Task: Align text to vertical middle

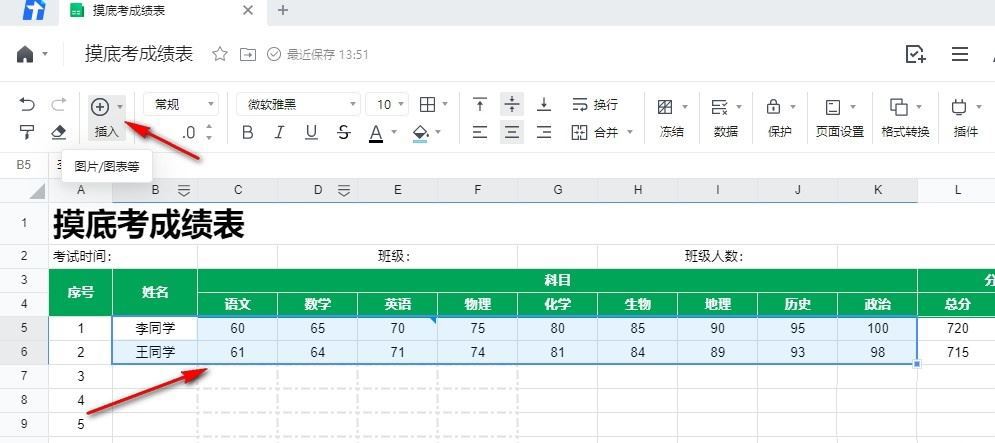Action: click(512, 104)
